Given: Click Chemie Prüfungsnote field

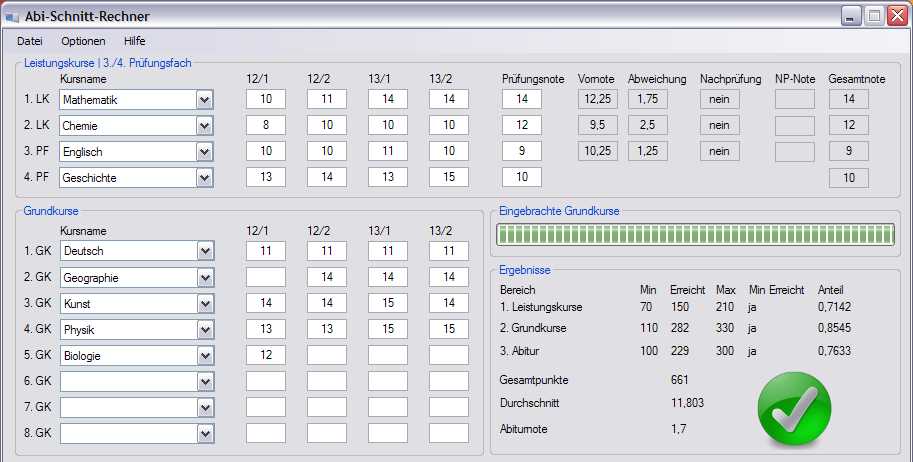Looking at the screenshot, I should 522,125.
